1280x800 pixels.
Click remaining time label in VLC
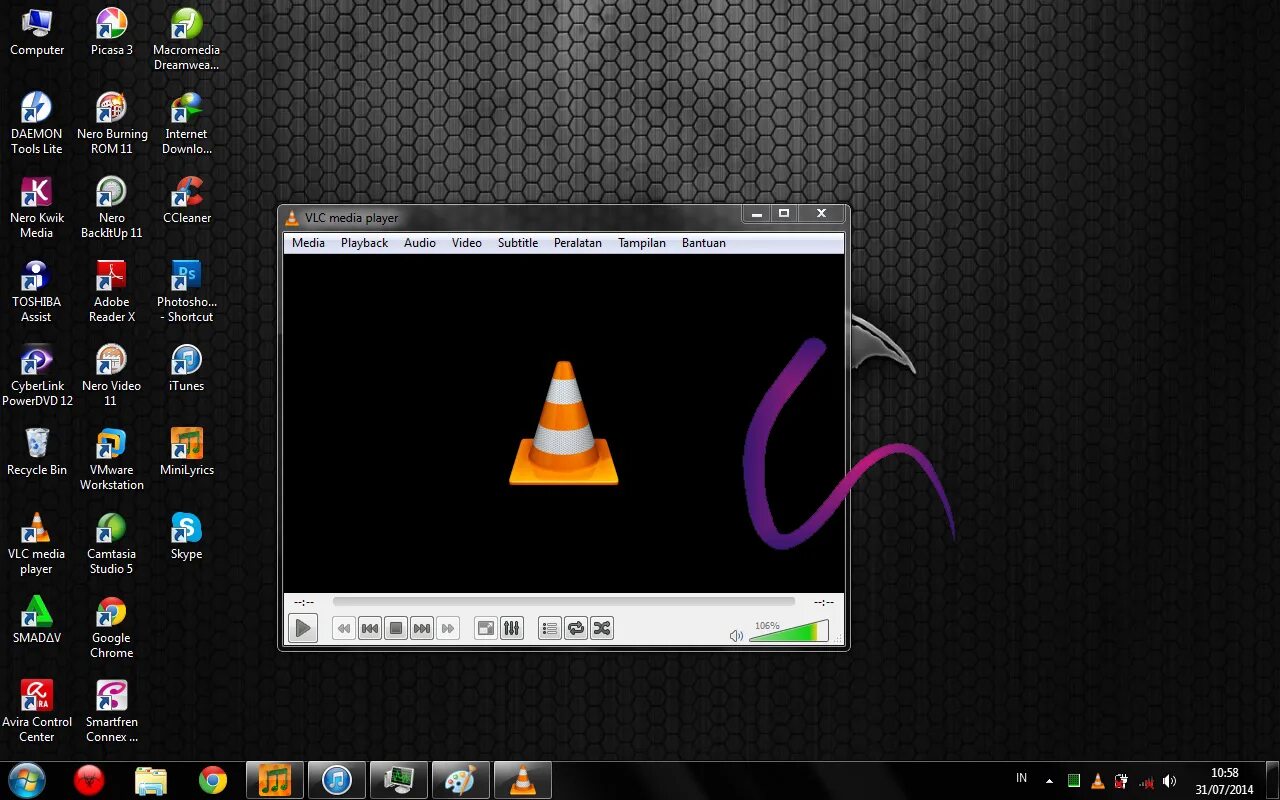[x=824, y=602]
